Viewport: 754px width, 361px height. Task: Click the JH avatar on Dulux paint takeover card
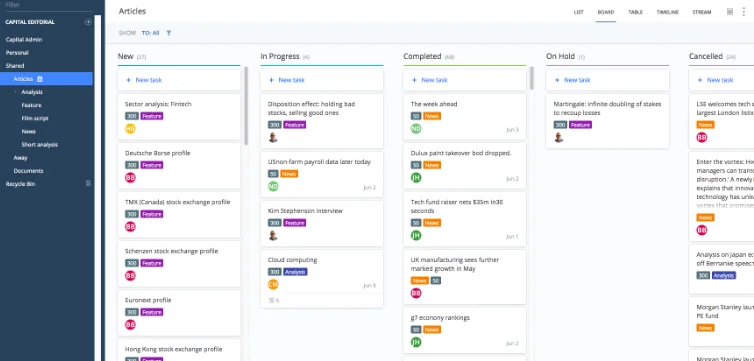click(416, 177)
